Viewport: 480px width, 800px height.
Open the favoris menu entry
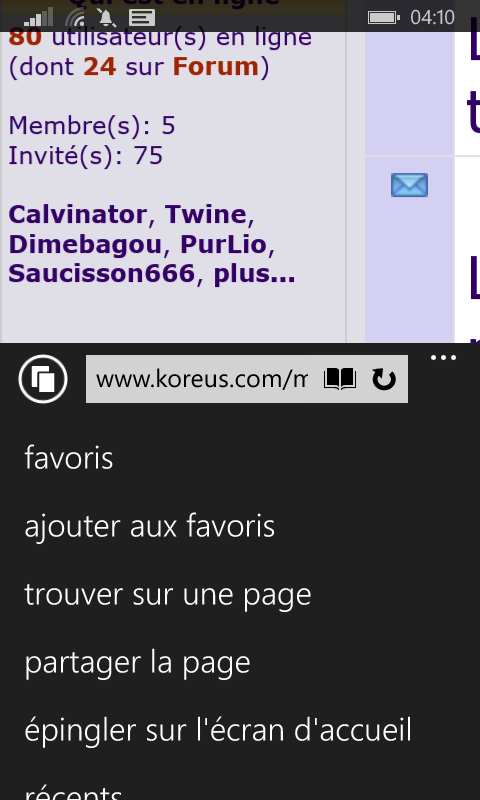point(69,458)
